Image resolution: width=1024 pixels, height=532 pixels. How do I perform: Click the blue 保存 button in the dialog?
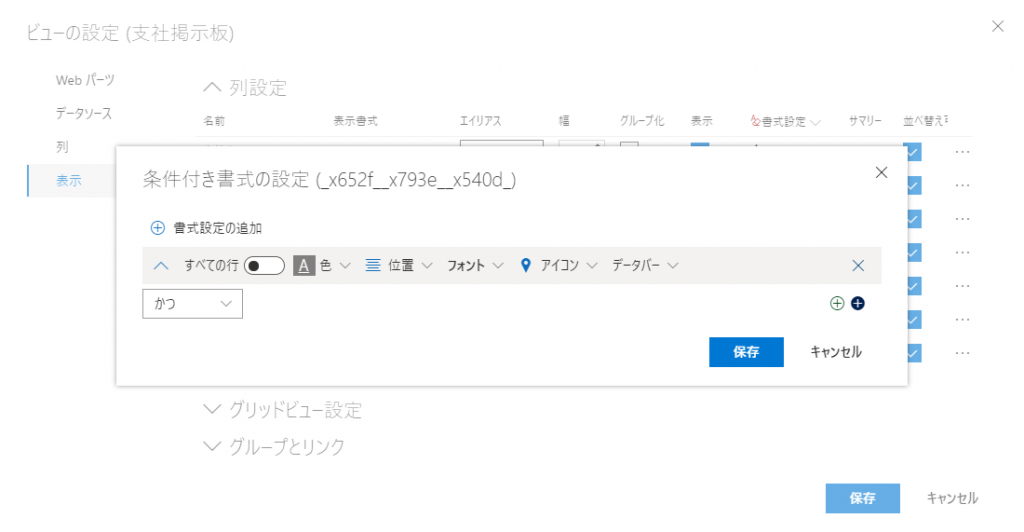pyautogui.click(x=745, y=352)
